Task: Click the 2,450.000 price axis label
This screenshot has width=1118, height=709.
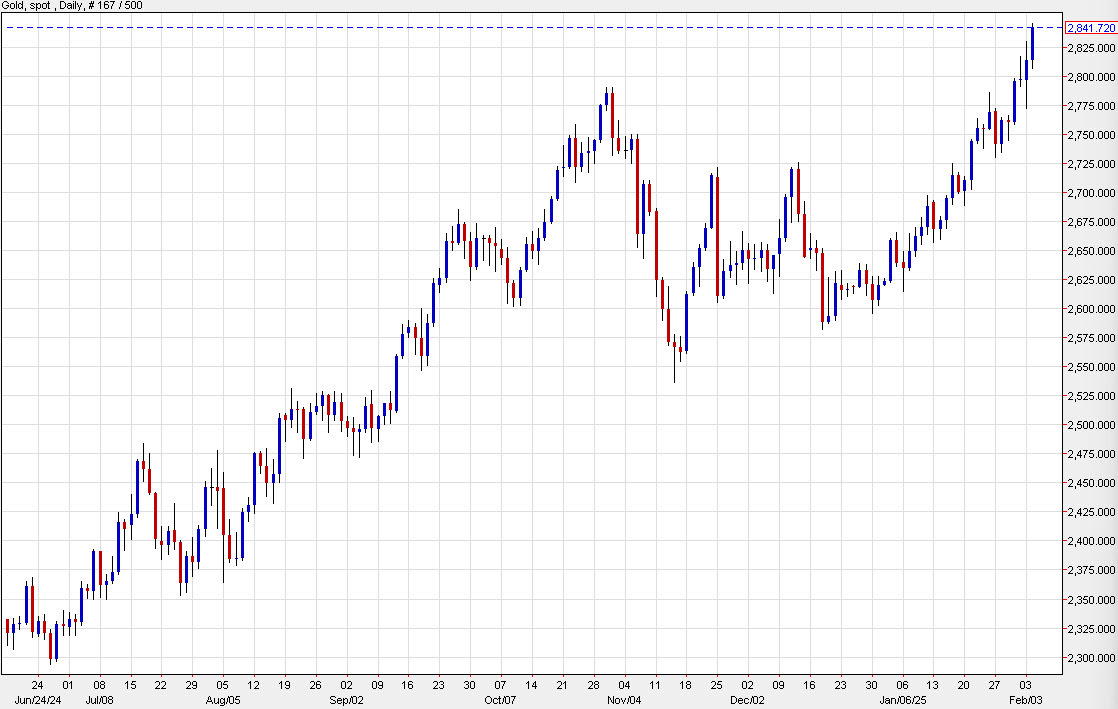Action: pyautogui.click(x=1091, y=484)
